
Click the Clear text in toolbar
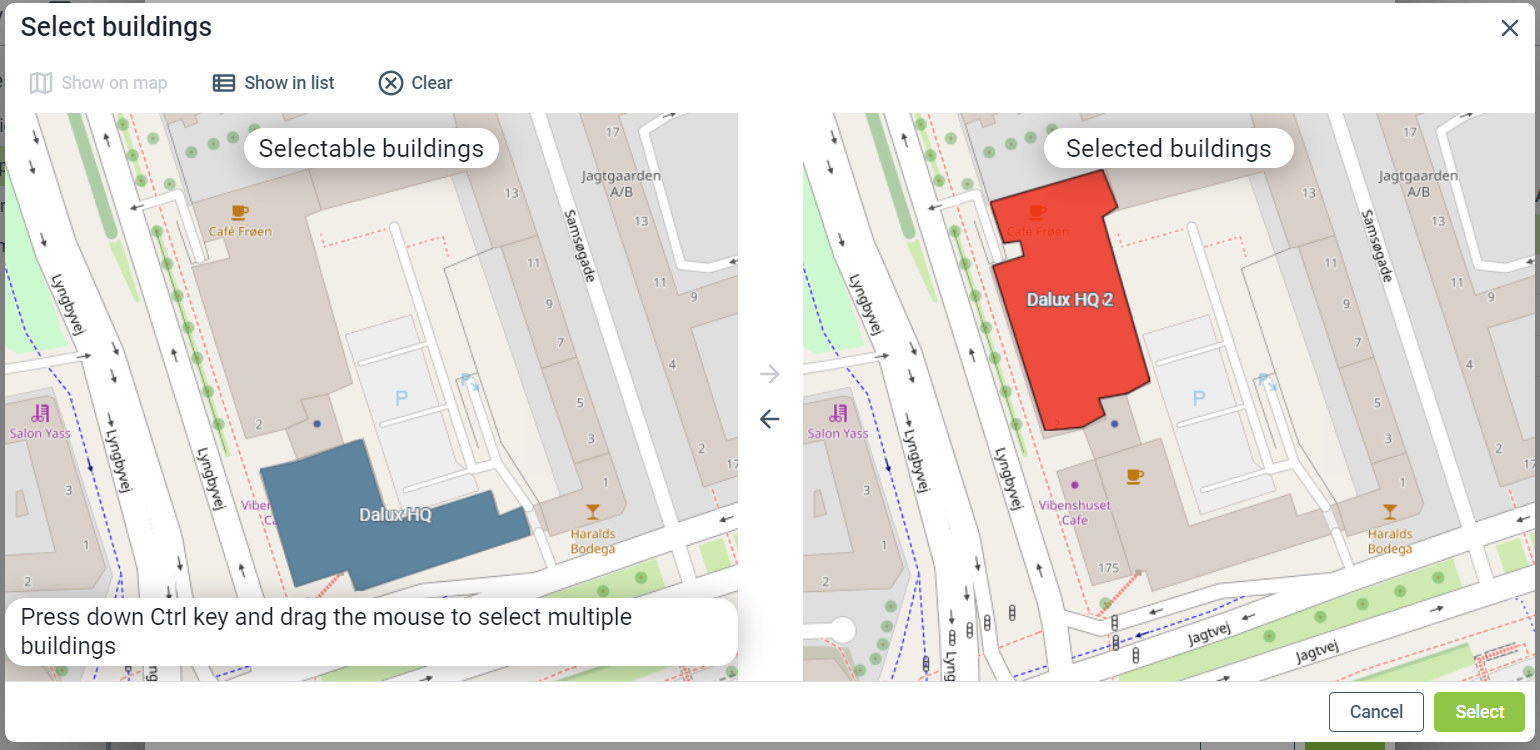coord(432,83)
